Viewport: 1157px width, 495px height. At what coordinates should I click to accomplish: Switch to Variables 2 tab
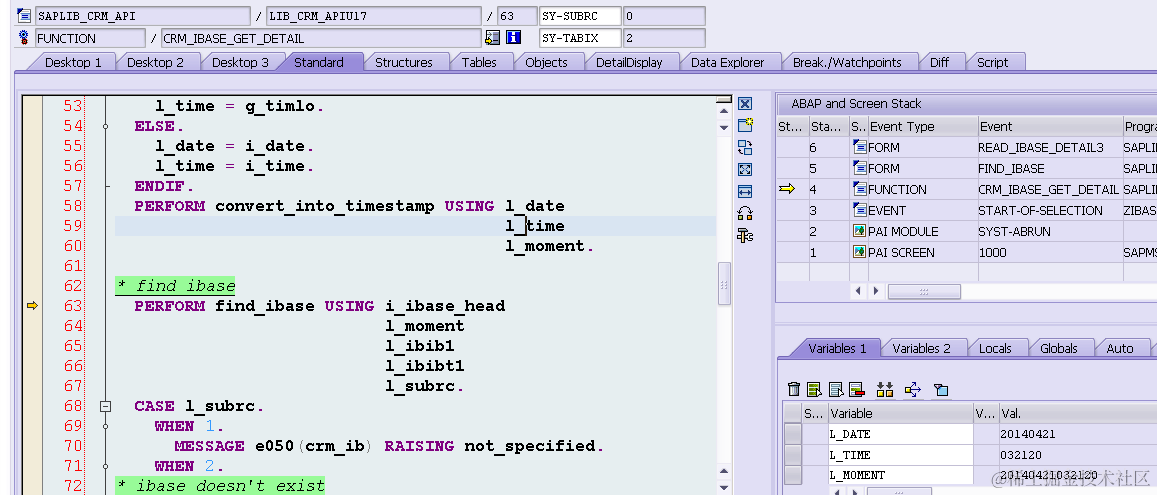click(921, 348)
